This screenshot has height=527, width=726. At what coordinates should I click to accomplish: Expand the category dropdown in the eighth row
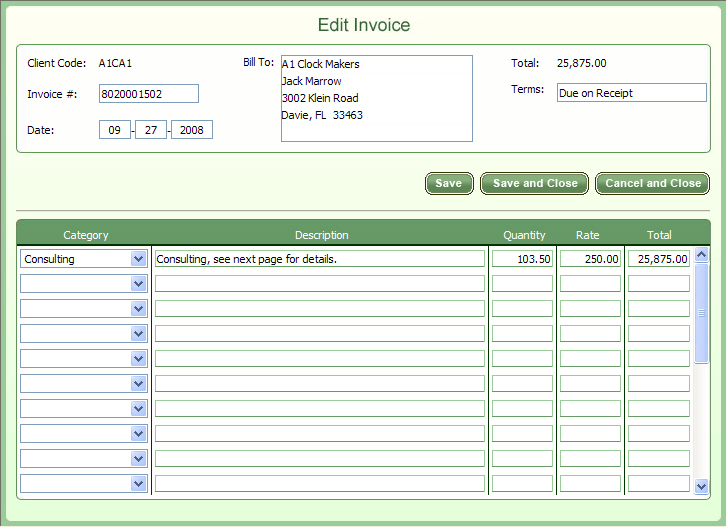tap(138, 434)
